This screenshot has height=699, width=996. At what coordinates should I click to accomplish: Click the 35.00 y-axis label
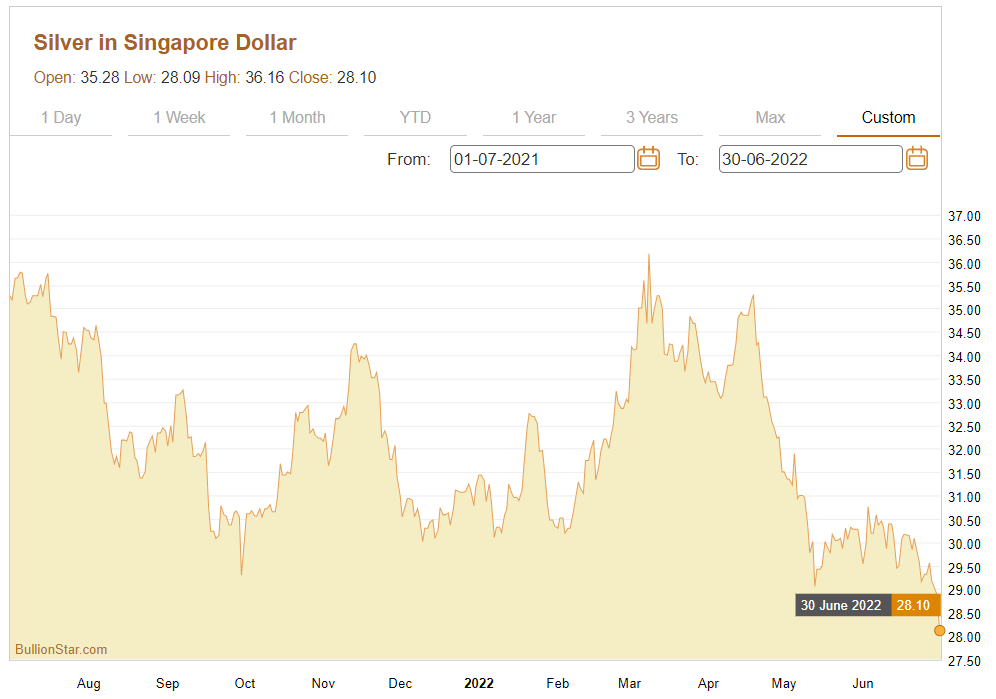coord(964,310)
